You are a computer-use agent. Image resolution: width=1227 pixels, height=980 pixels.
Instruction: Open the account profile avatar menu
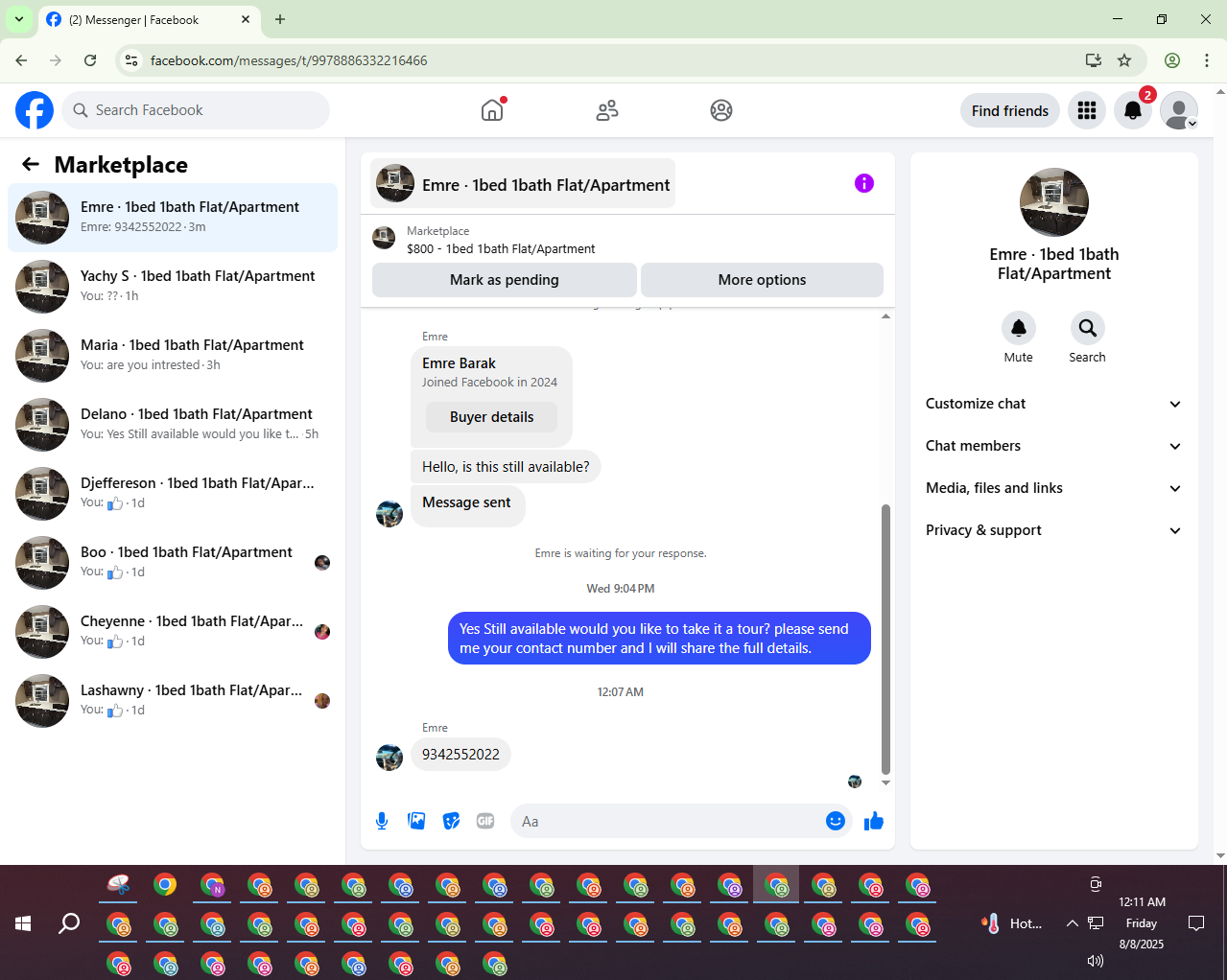[1179, 110]
